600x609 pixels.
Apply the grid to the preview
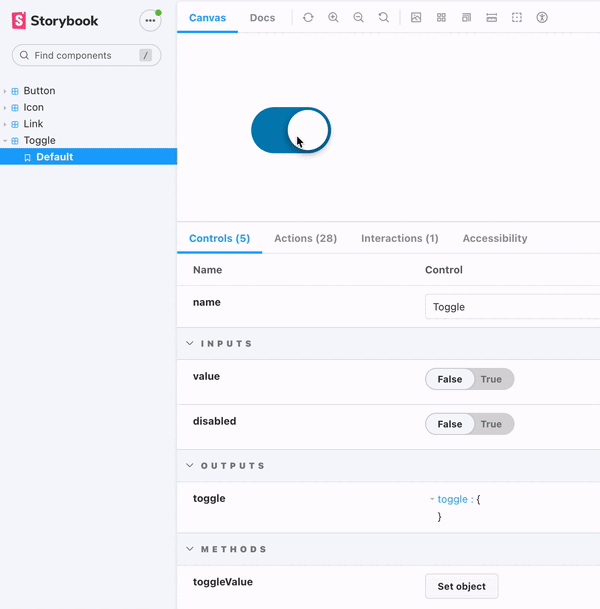[x=441, y=18]
